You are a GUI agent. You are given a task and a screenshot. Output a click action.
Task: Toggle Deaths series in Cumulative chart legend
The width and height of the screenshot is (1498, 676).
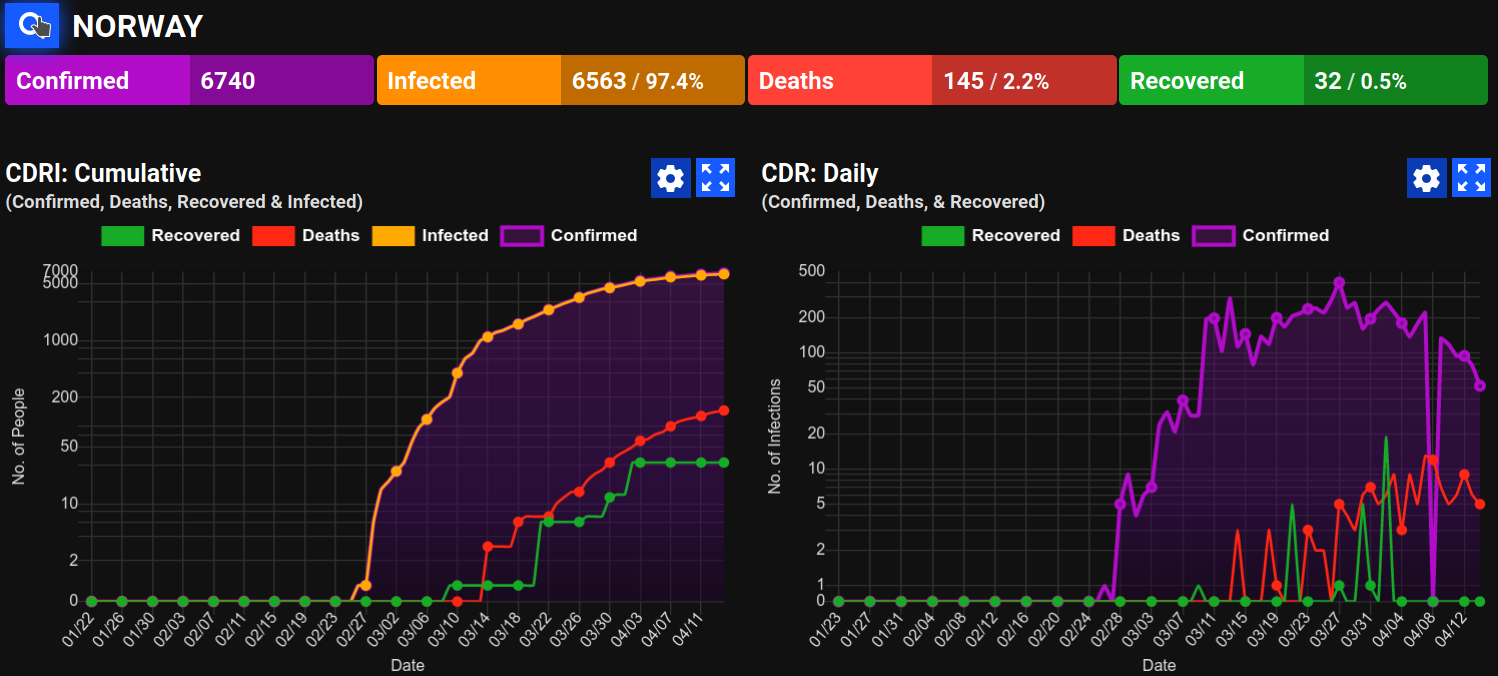tap(306, 236)
